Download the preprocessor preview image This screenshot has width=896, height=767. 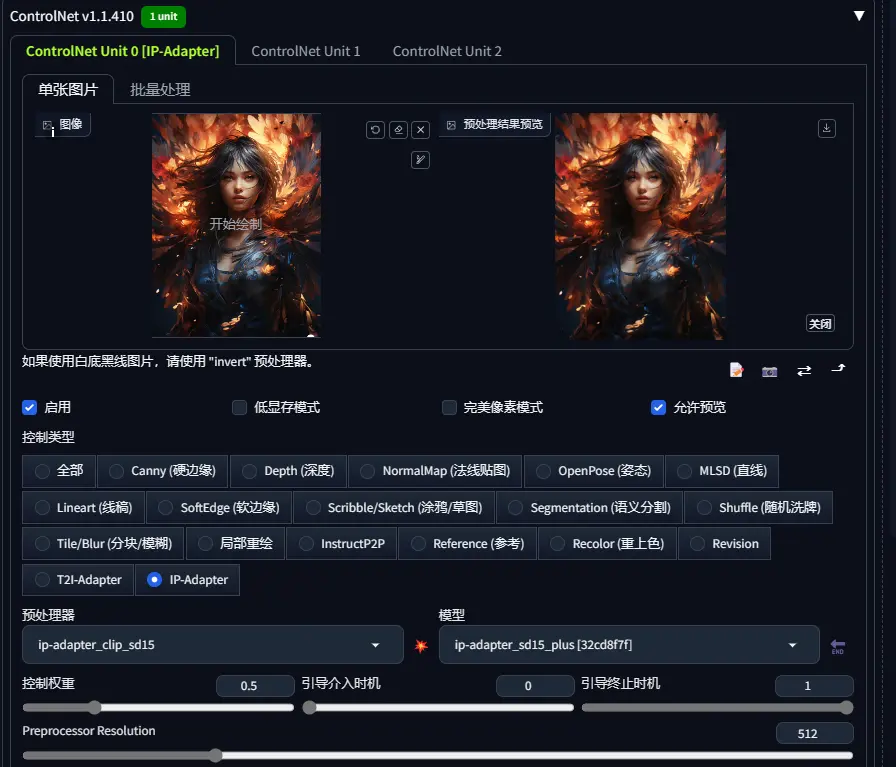(826, 128)
